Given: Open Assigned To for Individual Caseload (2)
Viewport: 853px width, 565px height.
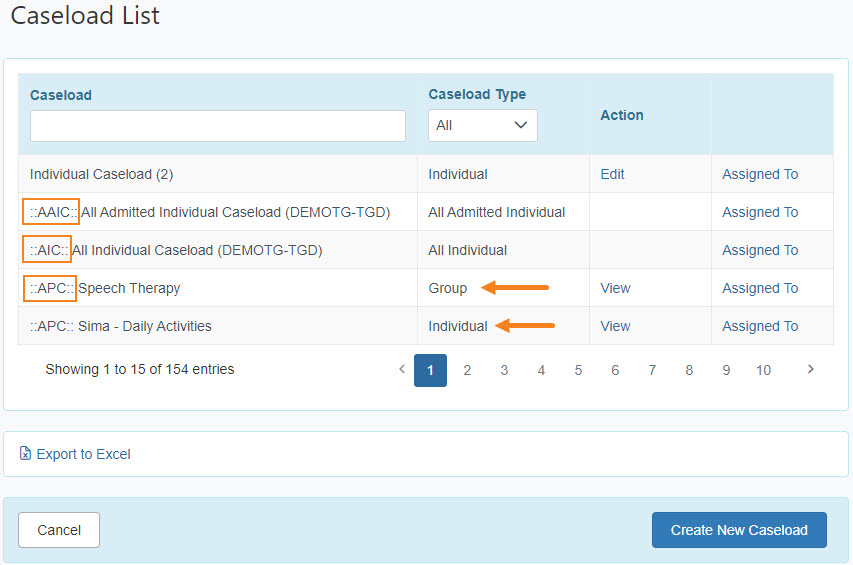Looking at the screenshot, I should [x=760, y=174].
